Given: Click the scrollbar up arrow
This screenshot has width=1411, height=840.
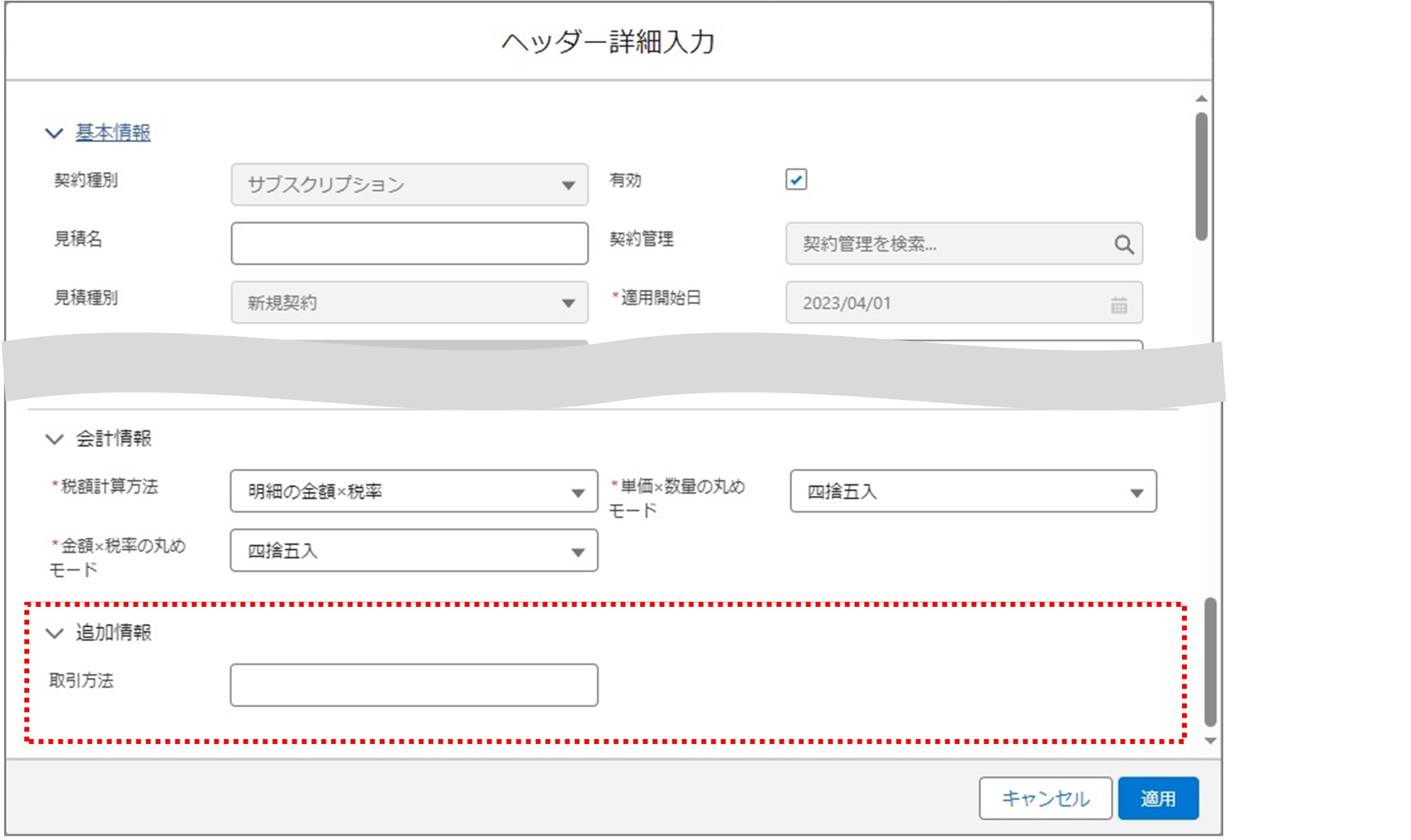Looking at the screenshot, I should point(1201,99).
